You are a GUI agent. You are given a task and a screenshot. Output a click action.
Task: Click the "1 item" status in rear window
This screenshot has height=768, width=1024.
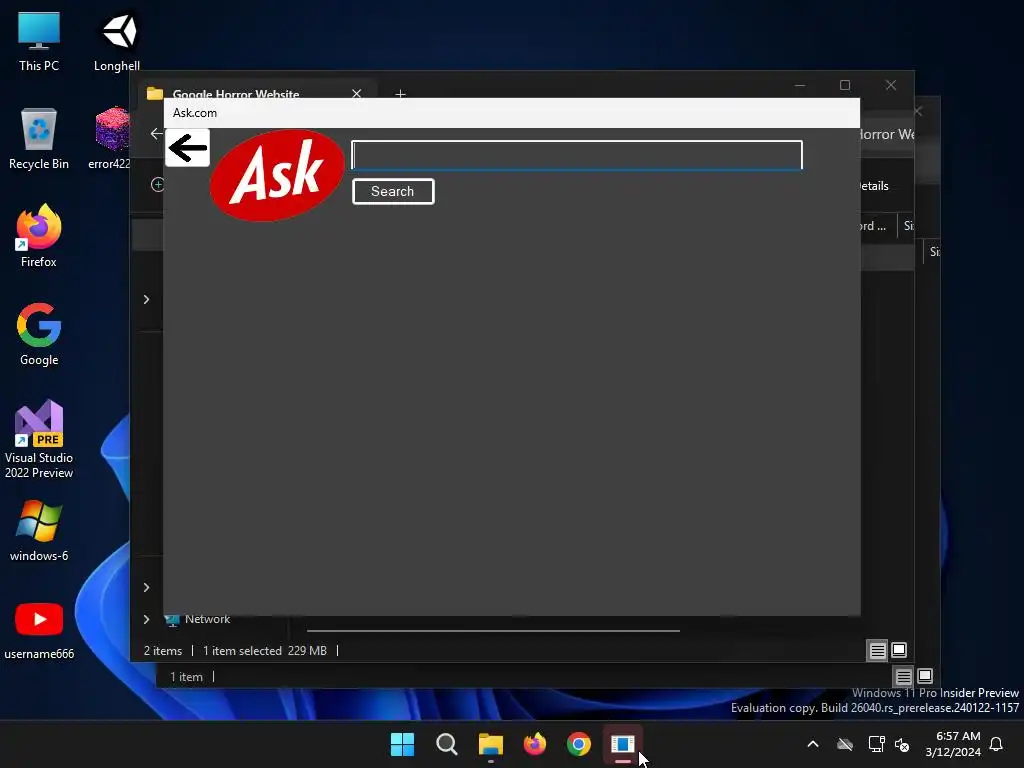(x=186, y=677)
